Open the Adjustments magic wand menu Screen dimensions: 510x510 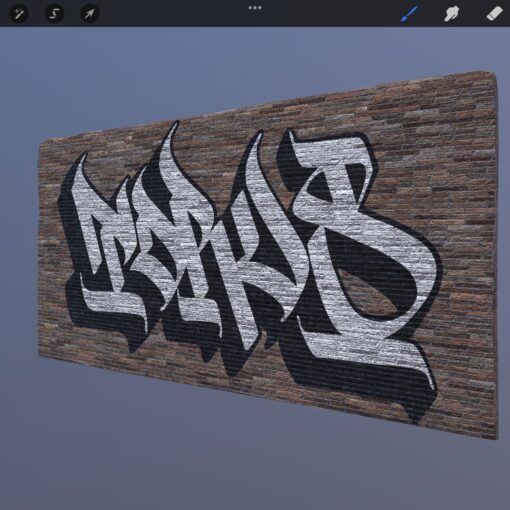(x=18, y=14)
